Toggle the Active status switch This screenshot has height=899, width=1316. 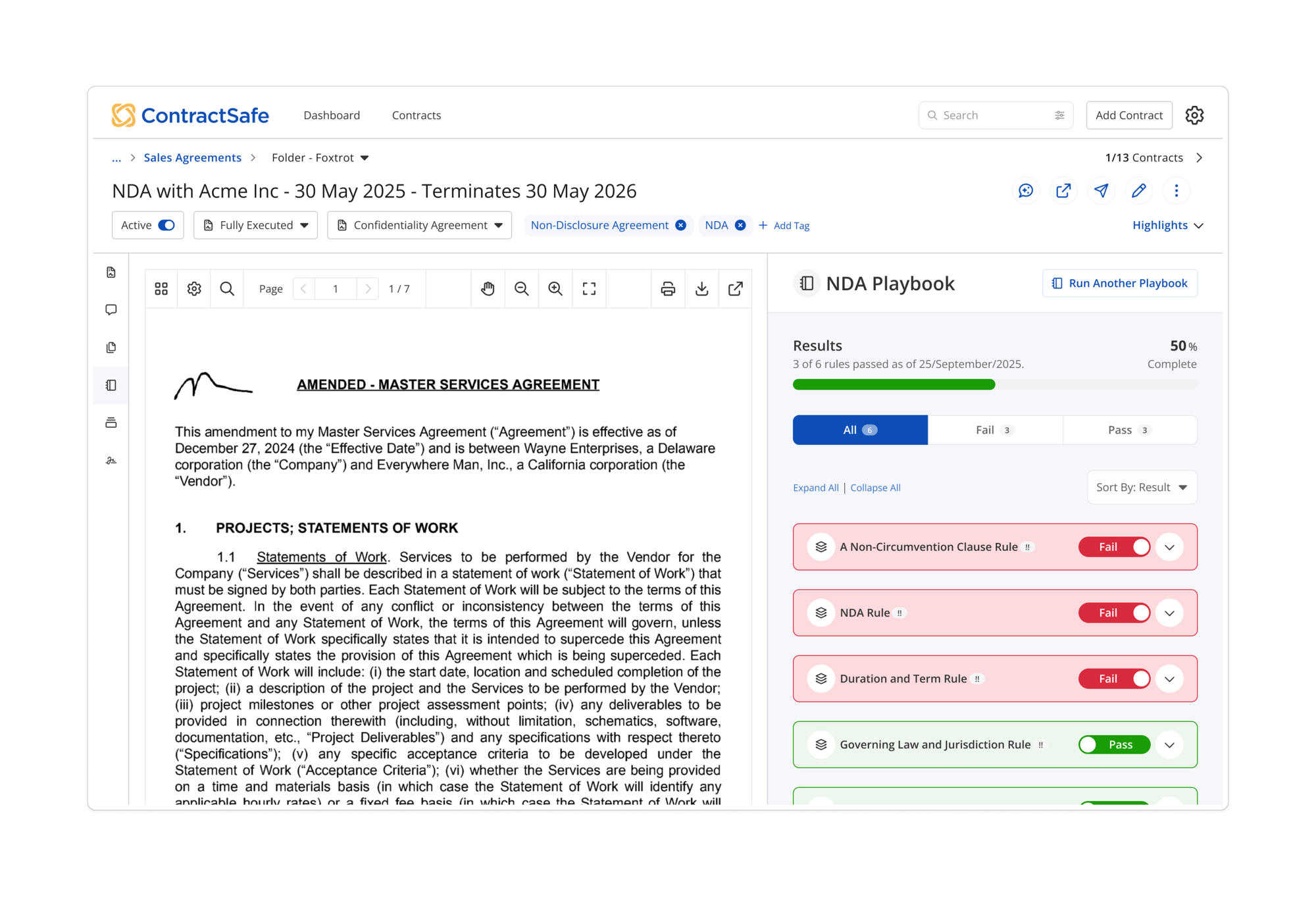pos(166,224)
